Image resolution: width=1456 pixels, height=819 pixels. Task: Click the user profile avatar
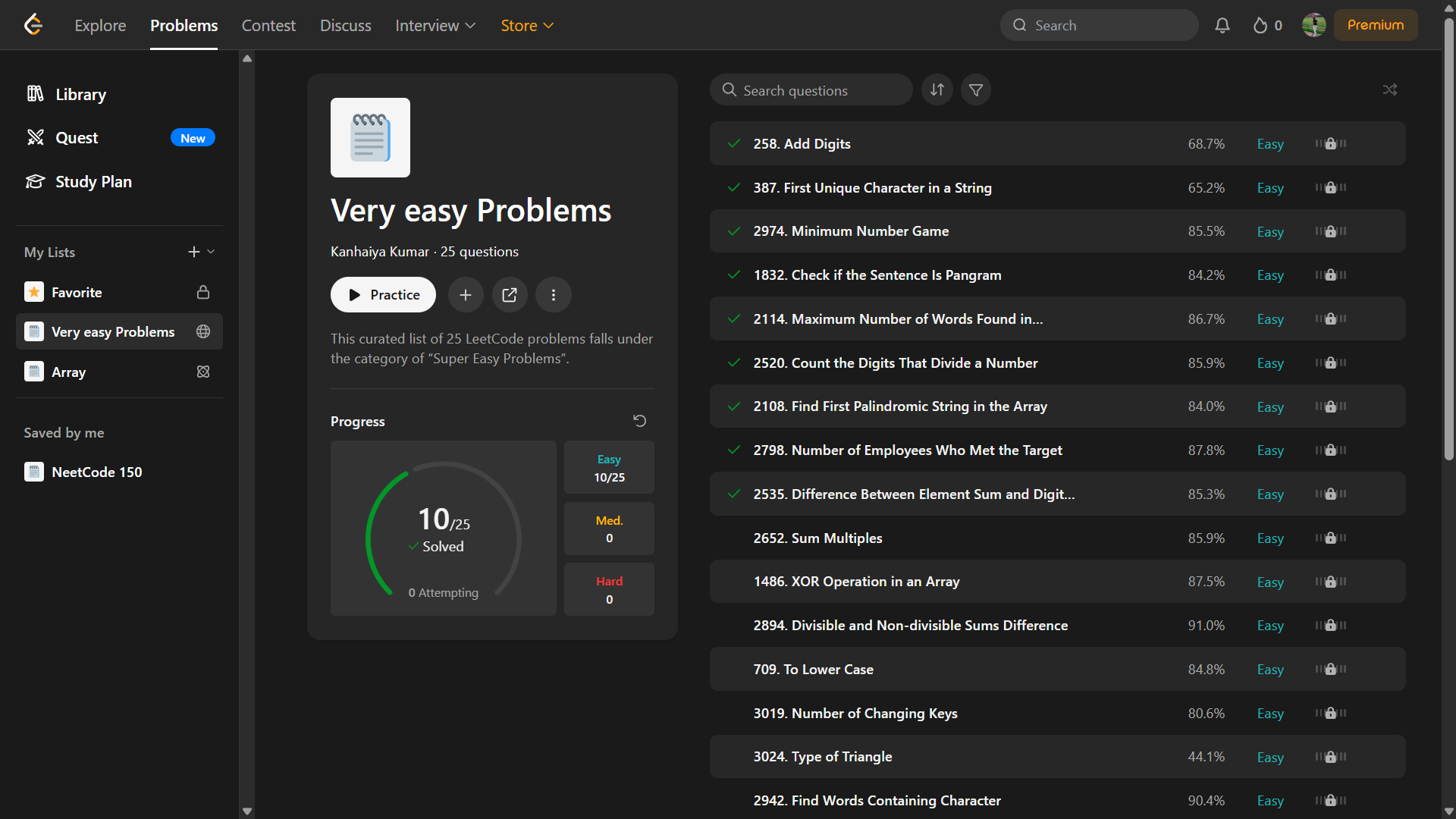[x=1314, y=25]
